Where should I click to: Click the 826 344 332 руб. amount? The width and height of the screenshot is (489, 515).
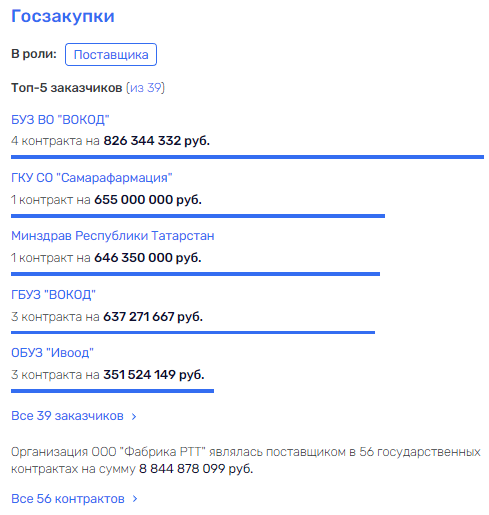[157, 141]
